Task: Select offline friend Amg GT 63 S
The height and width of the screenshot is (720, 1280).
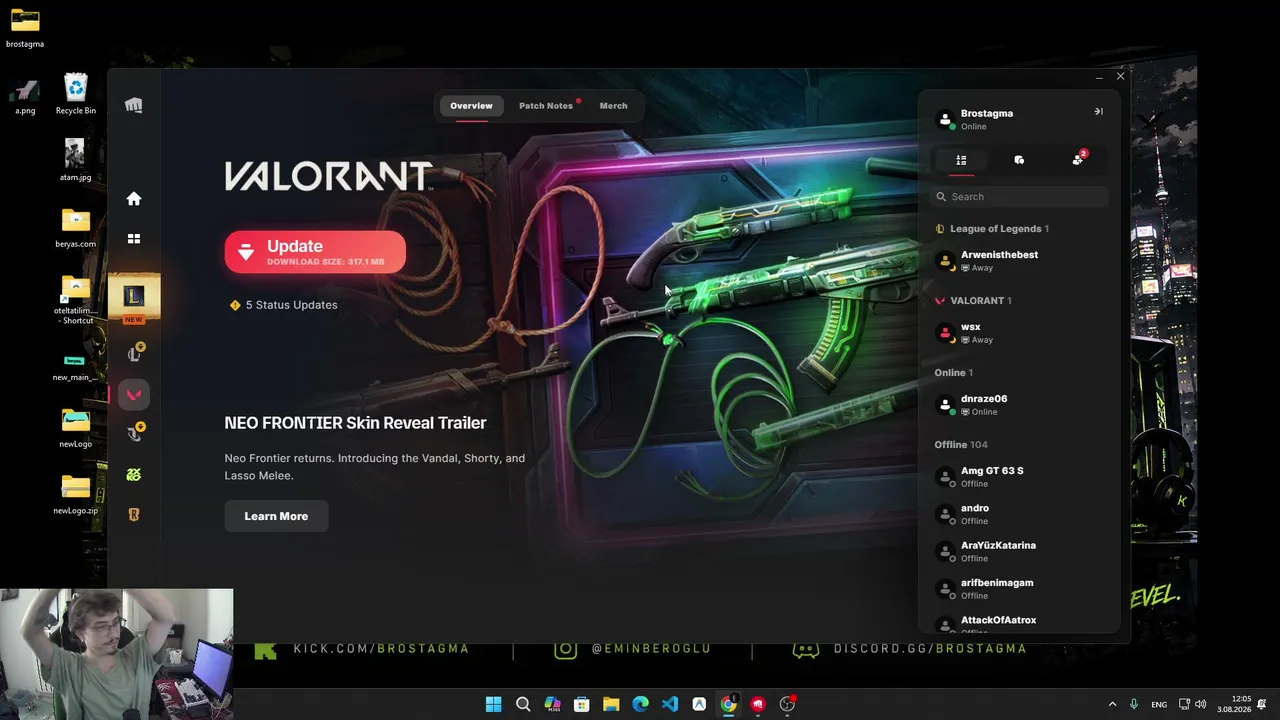Action: click(1019, 477)
